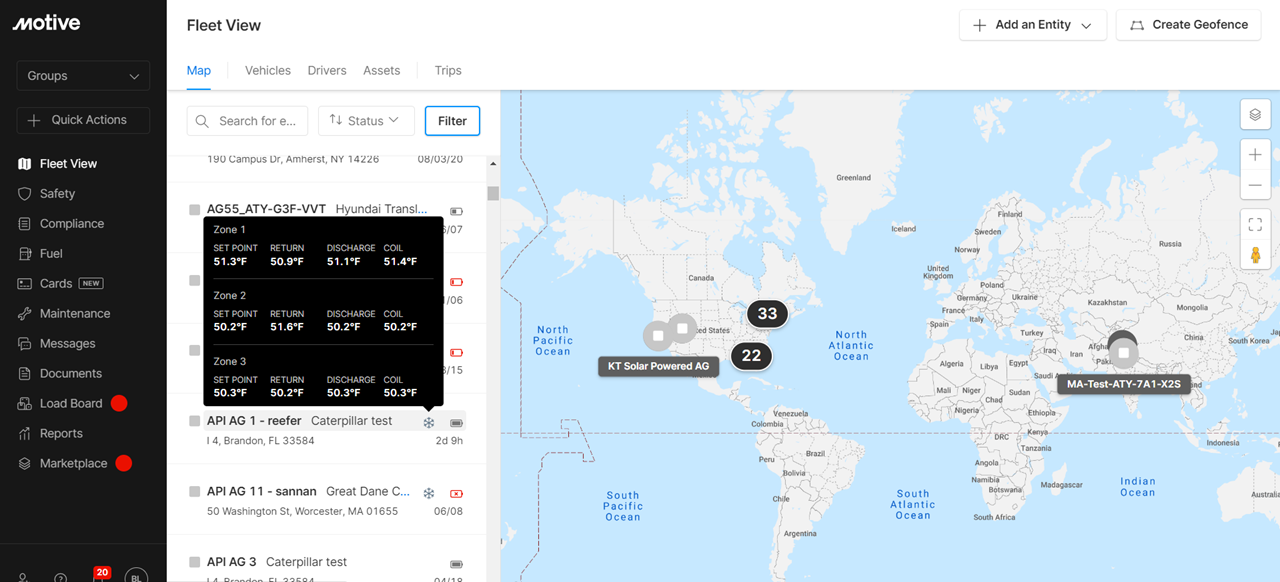1280x582 pixels.
Task: Zoom in on the map
Action: click(x=1255, y=155)
